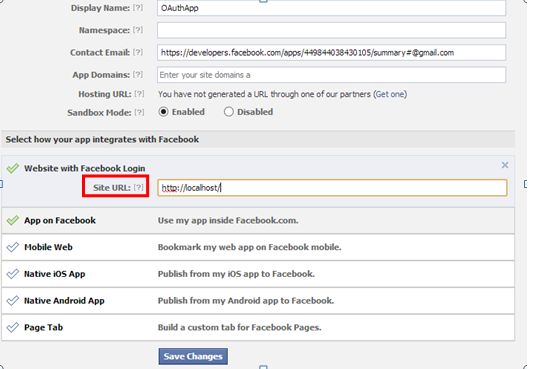
Task: Click the checkmark icon next to Mobile Web
Action: (x=13, y=247)
